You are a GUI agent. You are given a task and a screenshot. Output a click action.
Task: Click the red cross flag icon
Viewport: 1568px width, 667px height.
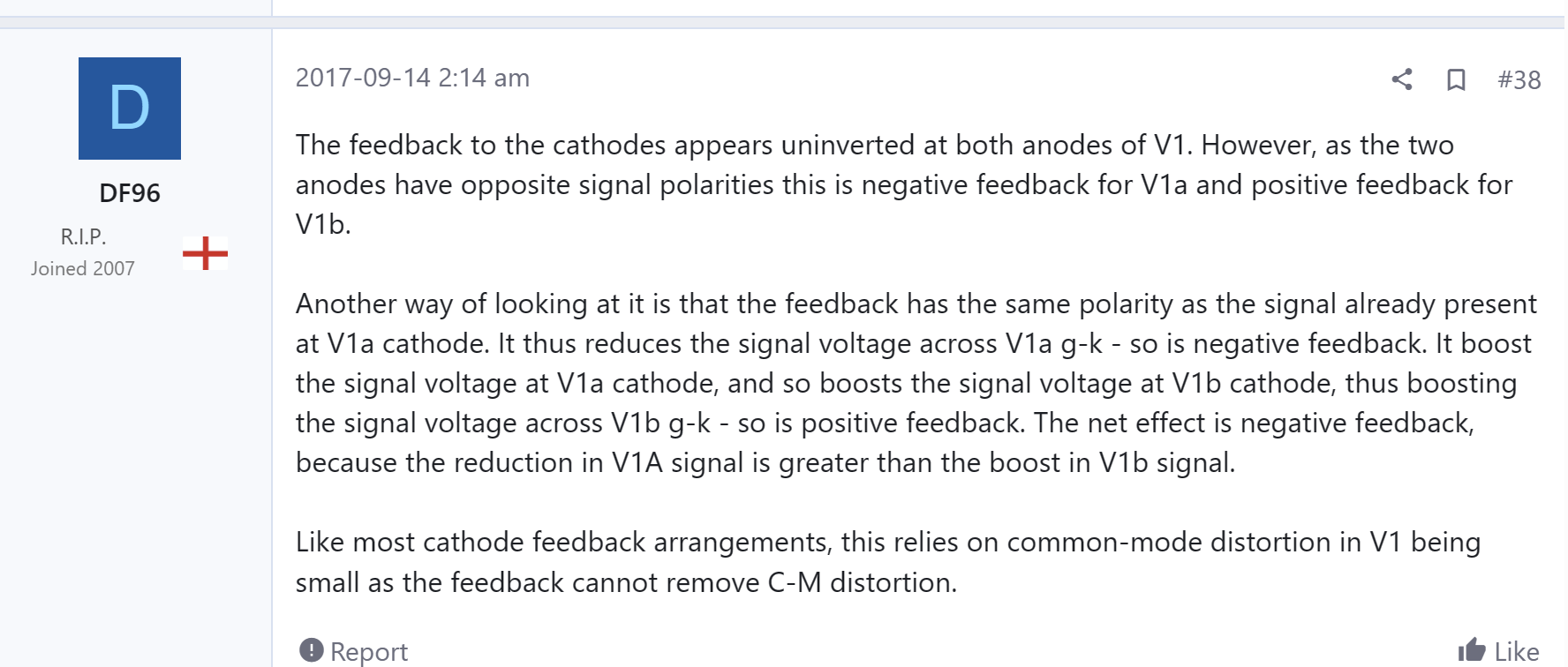coord(205,253)
